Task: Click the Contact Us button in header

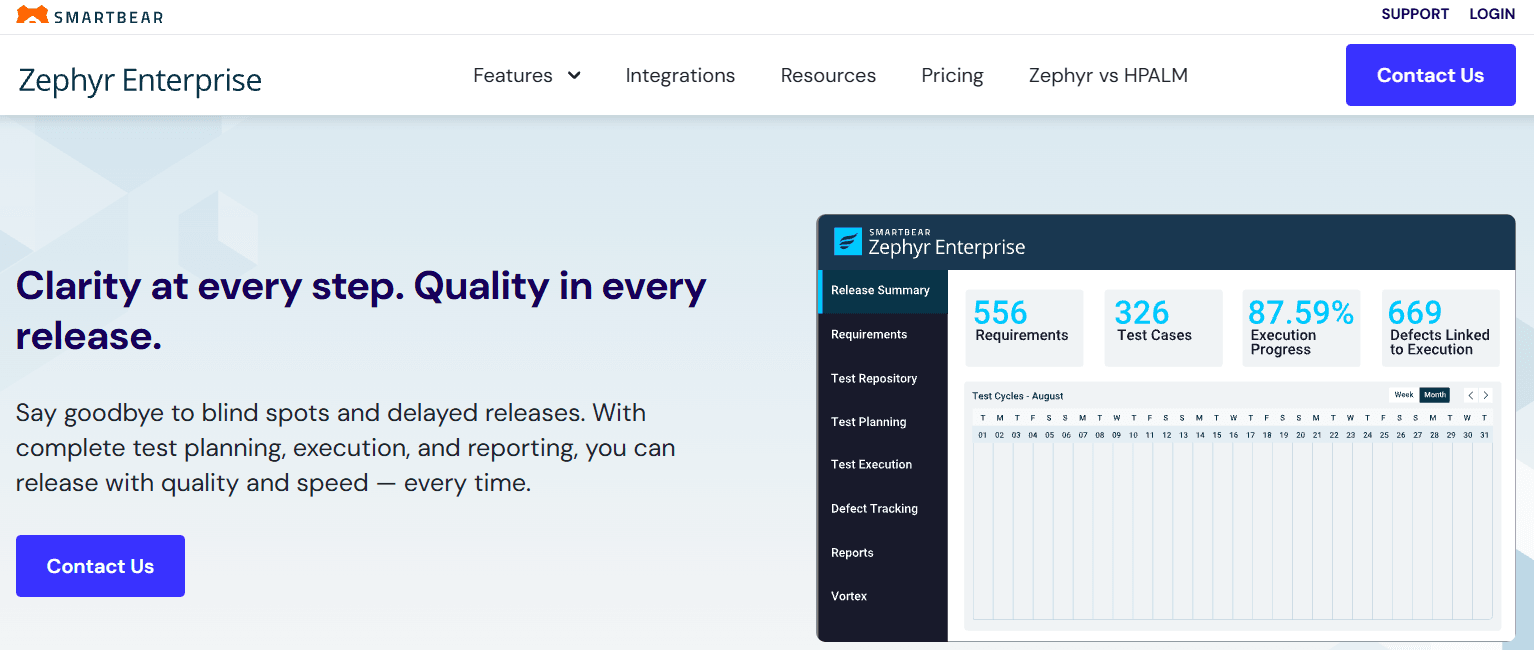Action: coord(1430,75)
